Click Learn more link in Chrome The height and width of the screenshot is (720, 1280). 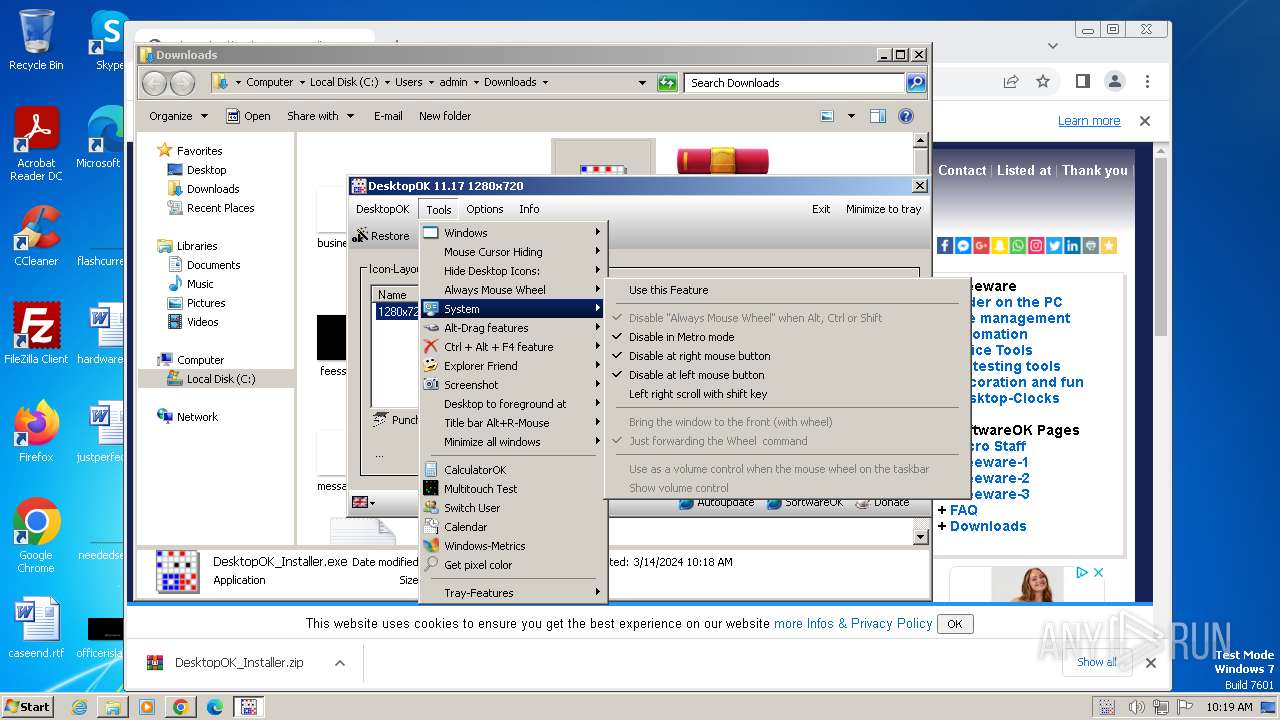coord(1089,121)
